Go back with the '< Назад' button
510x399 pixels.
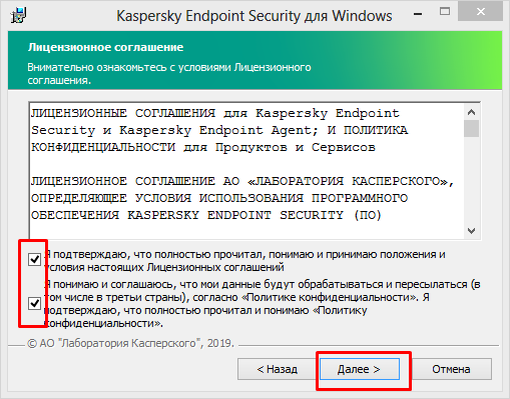[x=277, y=369]
